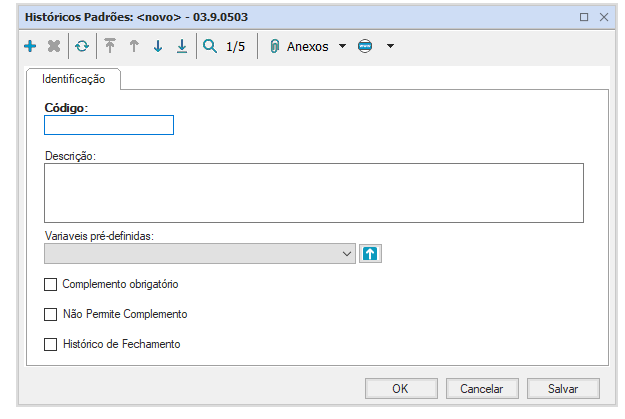625x419 pixels.
Task: Click the gray X delete record icon
Action: [x=54, y=46]
